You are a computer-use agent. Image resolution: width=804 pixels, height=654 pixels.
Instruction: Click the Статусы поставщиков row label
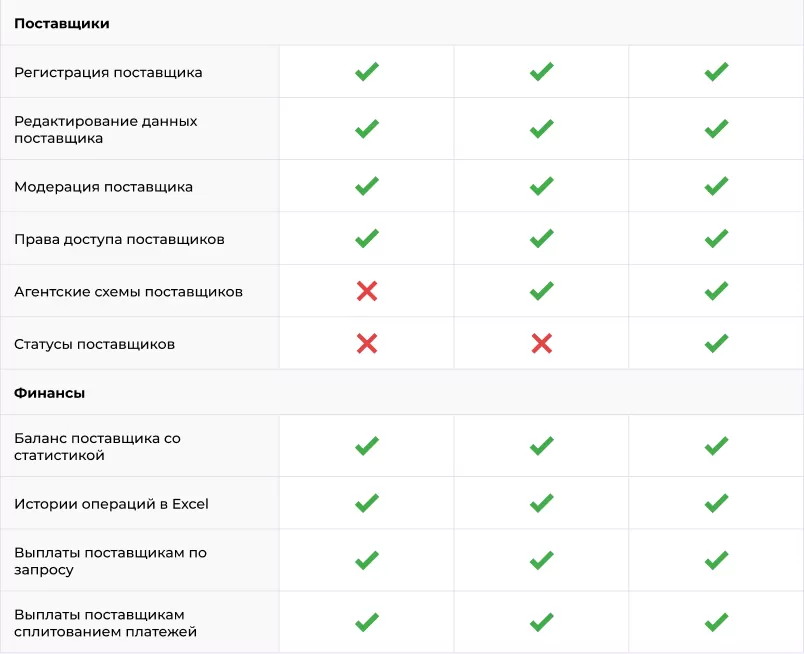(x=94, y=344)
